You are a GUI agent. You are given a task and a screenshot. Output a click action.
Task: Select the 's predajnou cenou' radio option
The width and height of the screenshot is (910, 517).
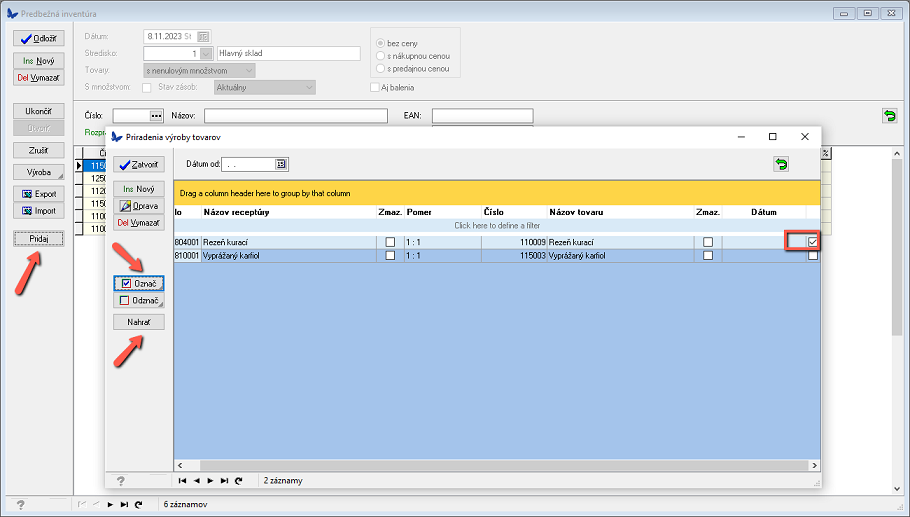(381, 69)
